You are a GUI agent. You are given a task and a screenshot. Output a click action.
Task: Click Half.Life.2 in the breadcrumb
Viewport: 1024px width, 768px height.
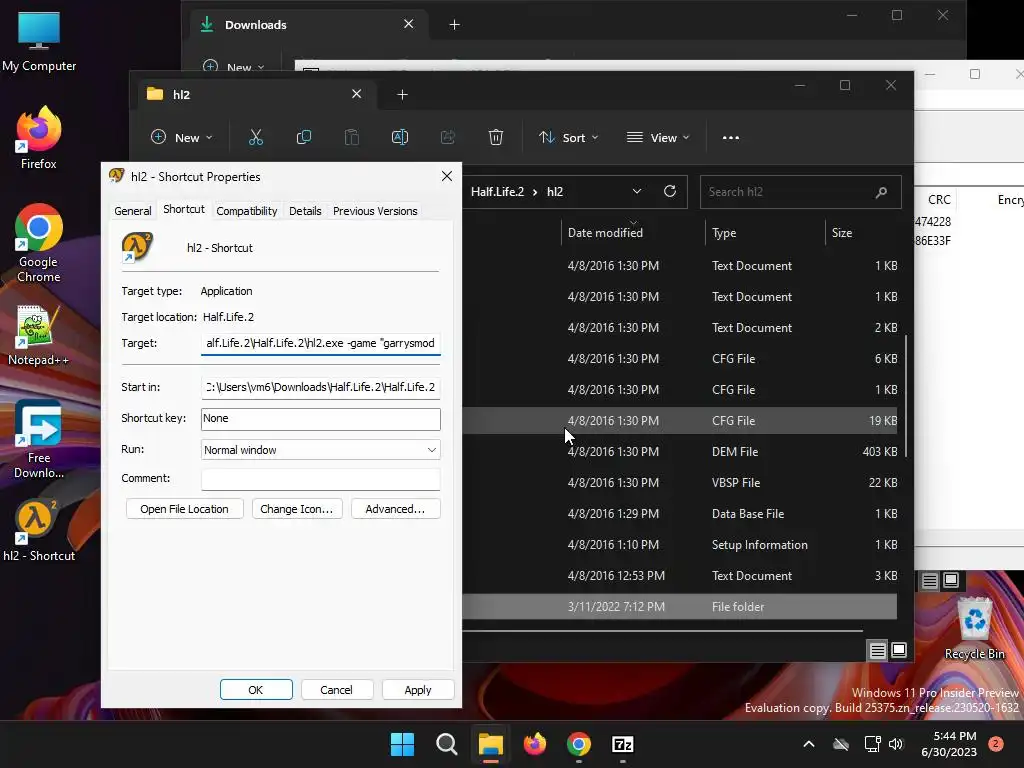click(497, 191)
